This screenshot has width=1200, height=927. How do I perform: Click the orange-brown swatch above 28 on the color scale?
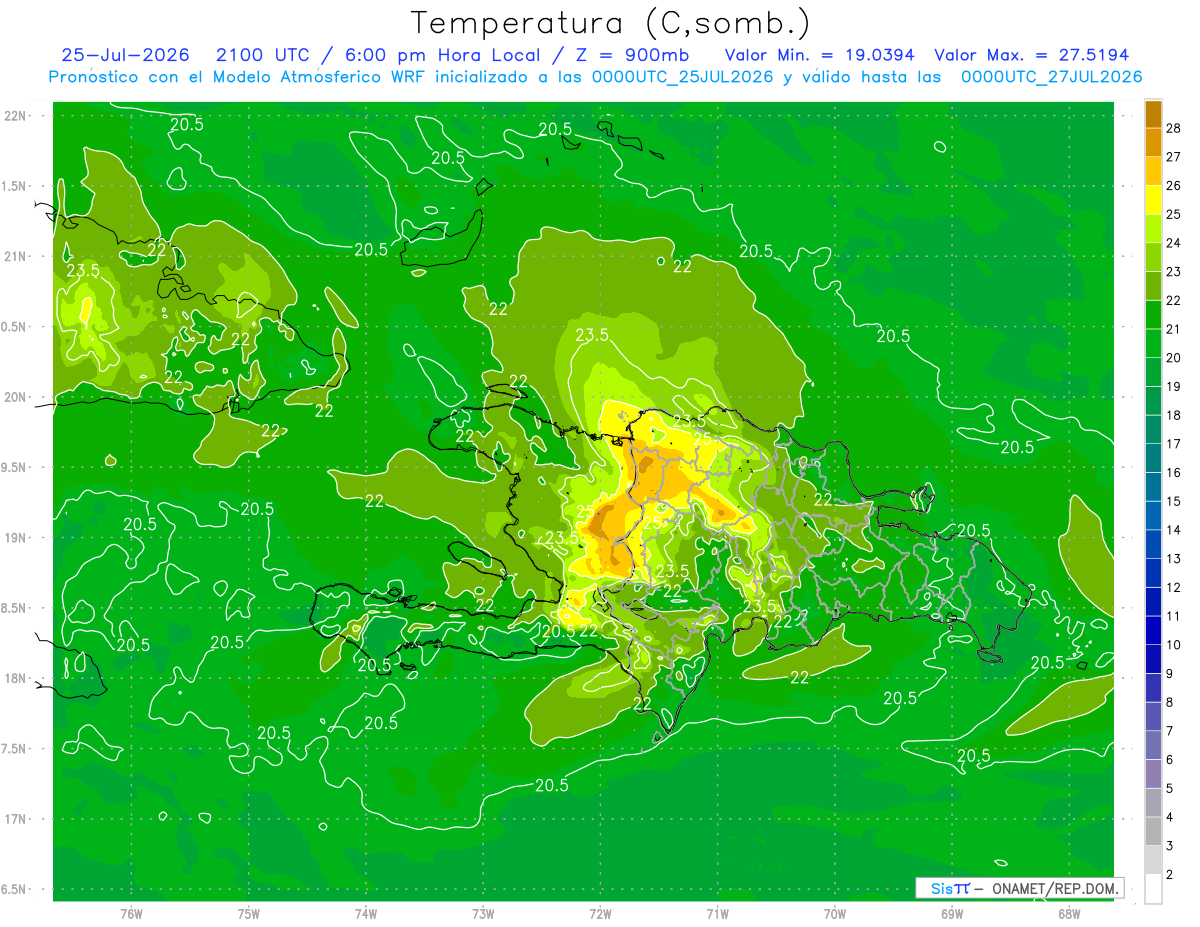point(1153,113)
